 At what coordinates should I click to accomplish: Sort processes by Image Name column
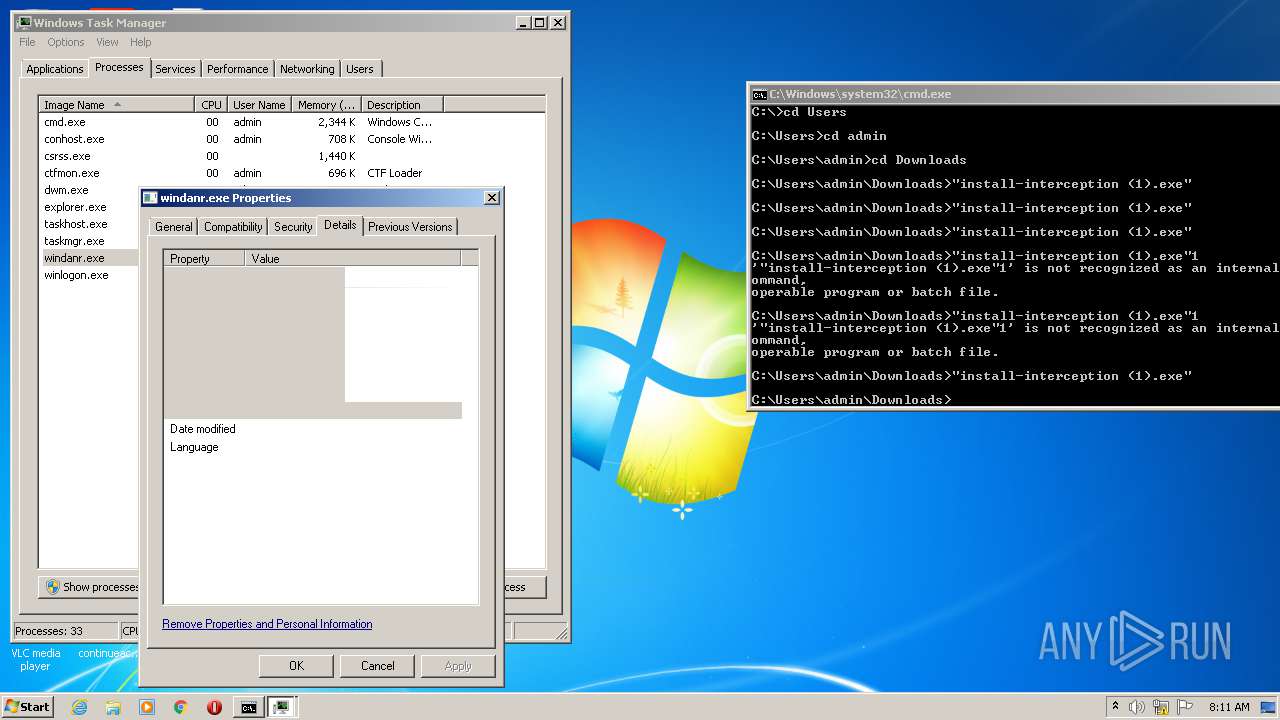[116, 105]
